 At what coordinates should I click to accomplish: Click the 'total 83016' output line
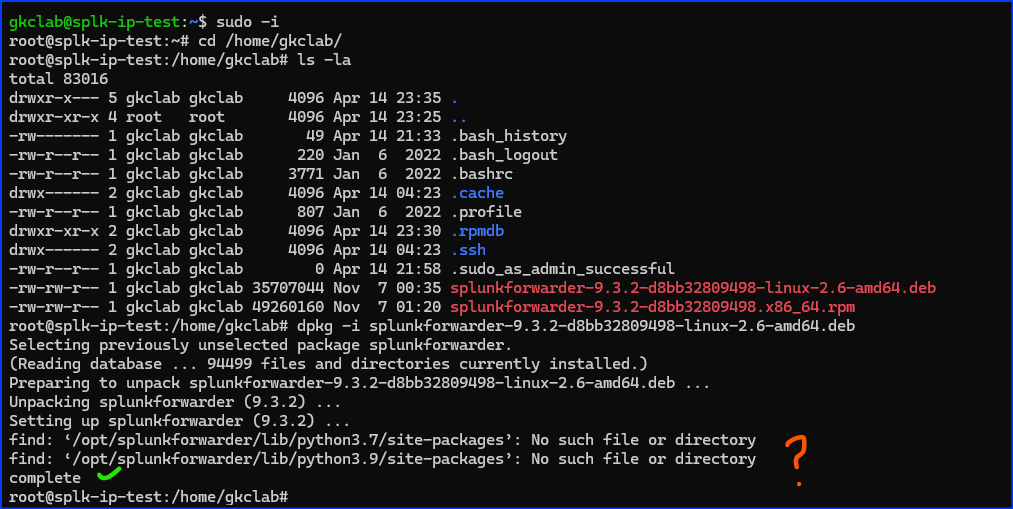click(58, 79)
